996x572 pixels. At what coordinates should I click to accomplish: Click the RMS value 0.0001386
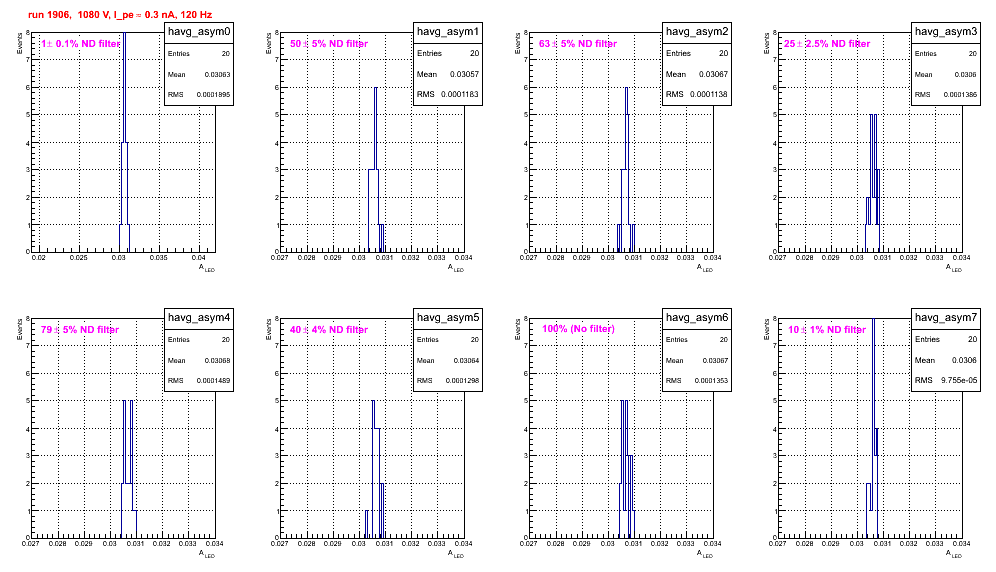[x=960, y=95]
